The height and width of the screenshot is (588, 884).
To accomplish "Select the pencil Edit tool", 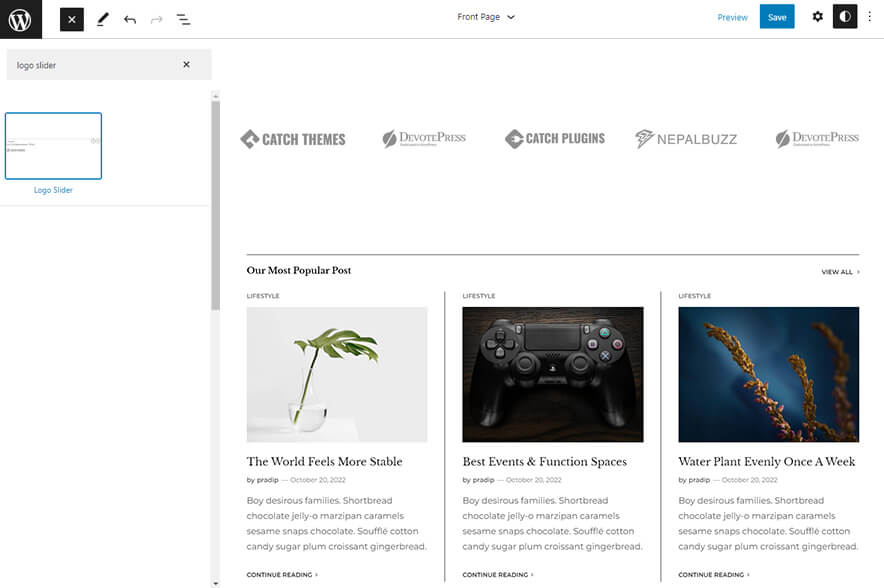I will [x=102, y=19].
